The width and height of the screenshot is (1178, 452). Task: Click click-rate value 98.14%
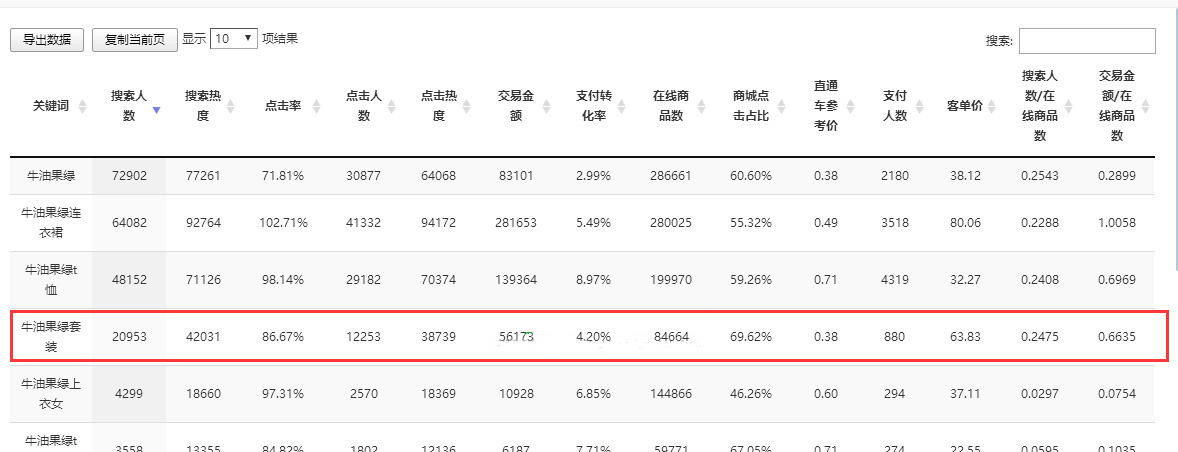point(283,280)
